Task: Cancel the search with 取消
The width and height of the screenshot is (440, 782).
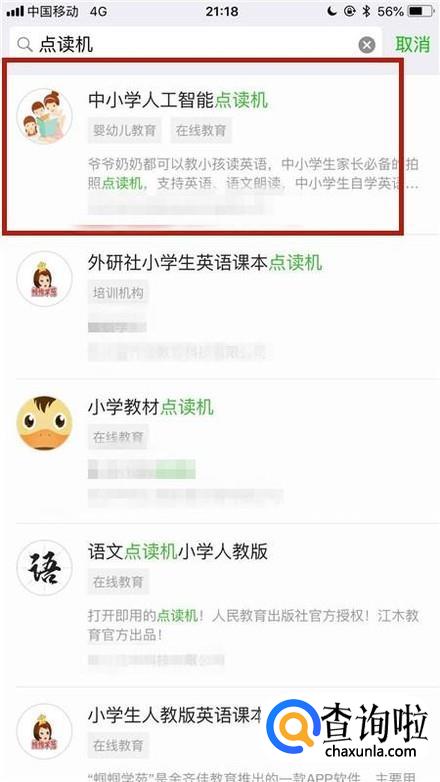Action: [x=412, y=44]
